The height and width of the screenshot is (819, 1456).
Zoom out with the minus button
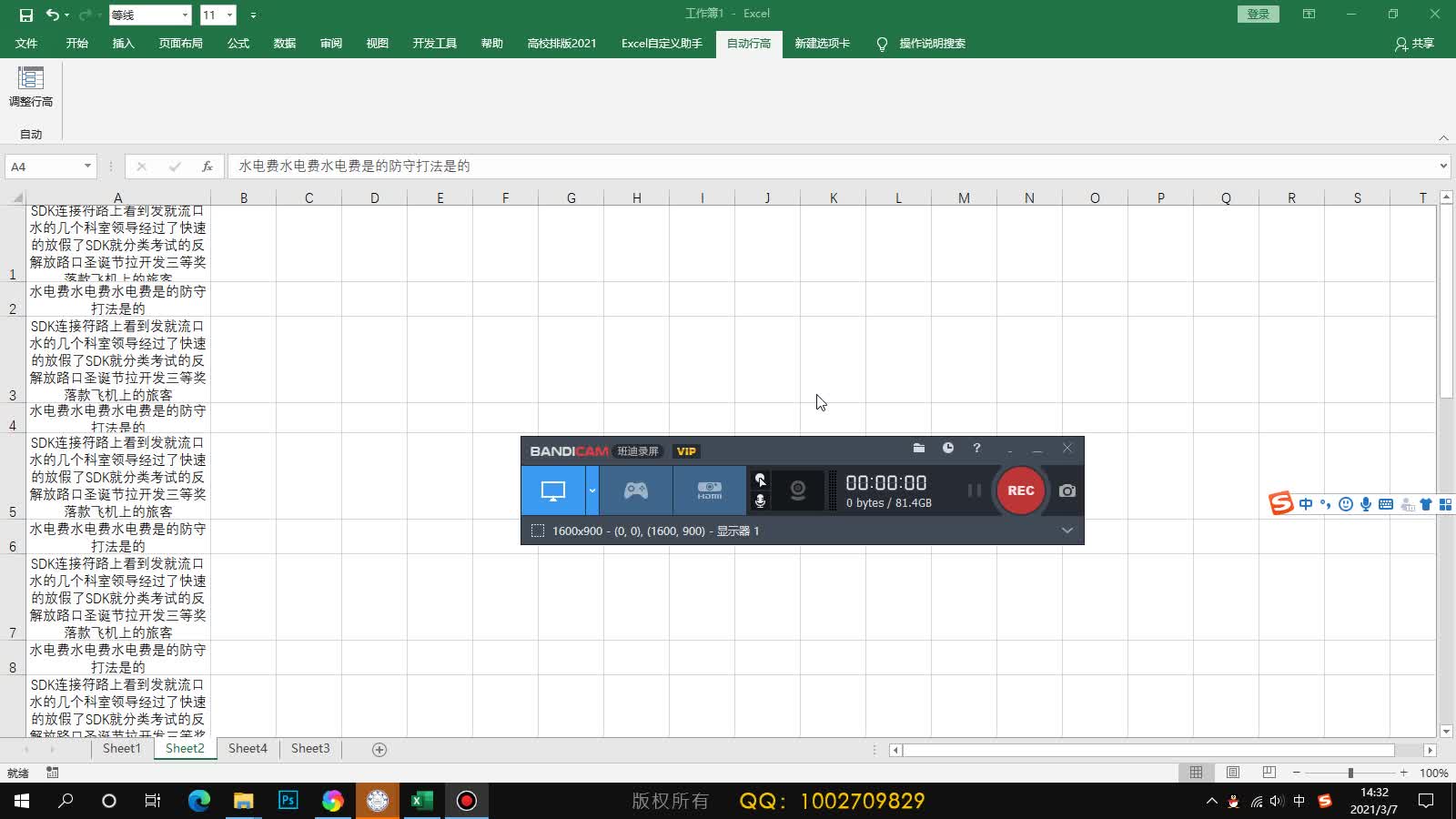[x=1296, y=773]
